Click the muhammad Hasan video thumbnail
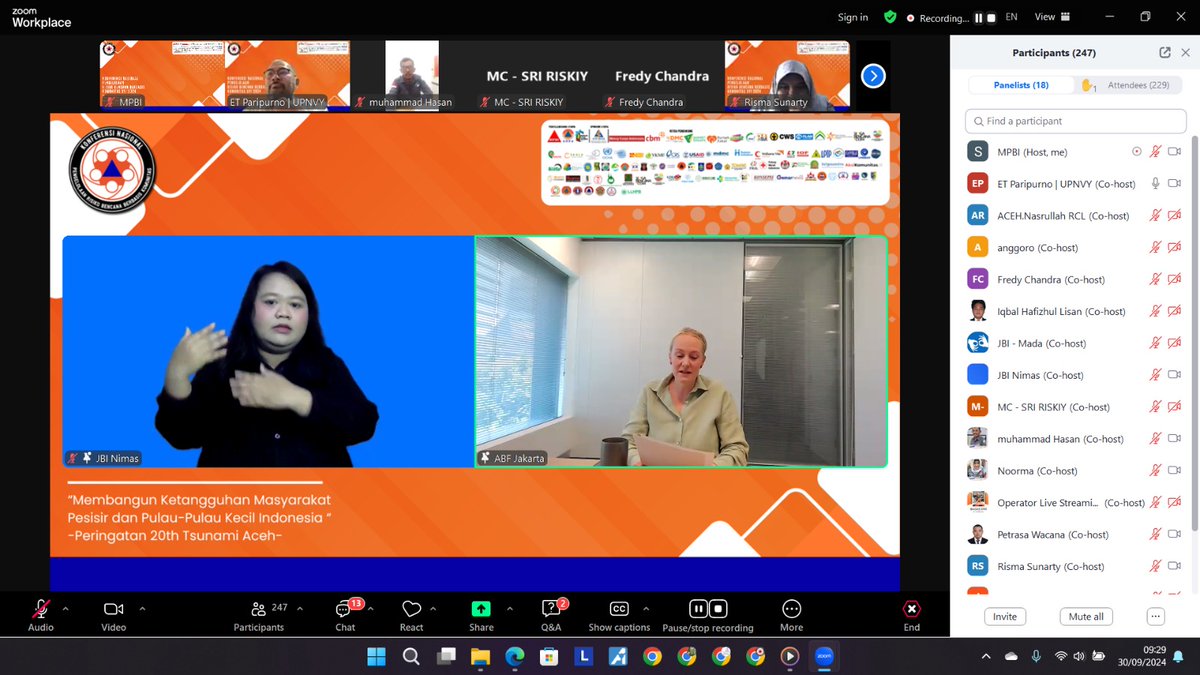This screenshot has height=675, width=1200. pos(412,75)
